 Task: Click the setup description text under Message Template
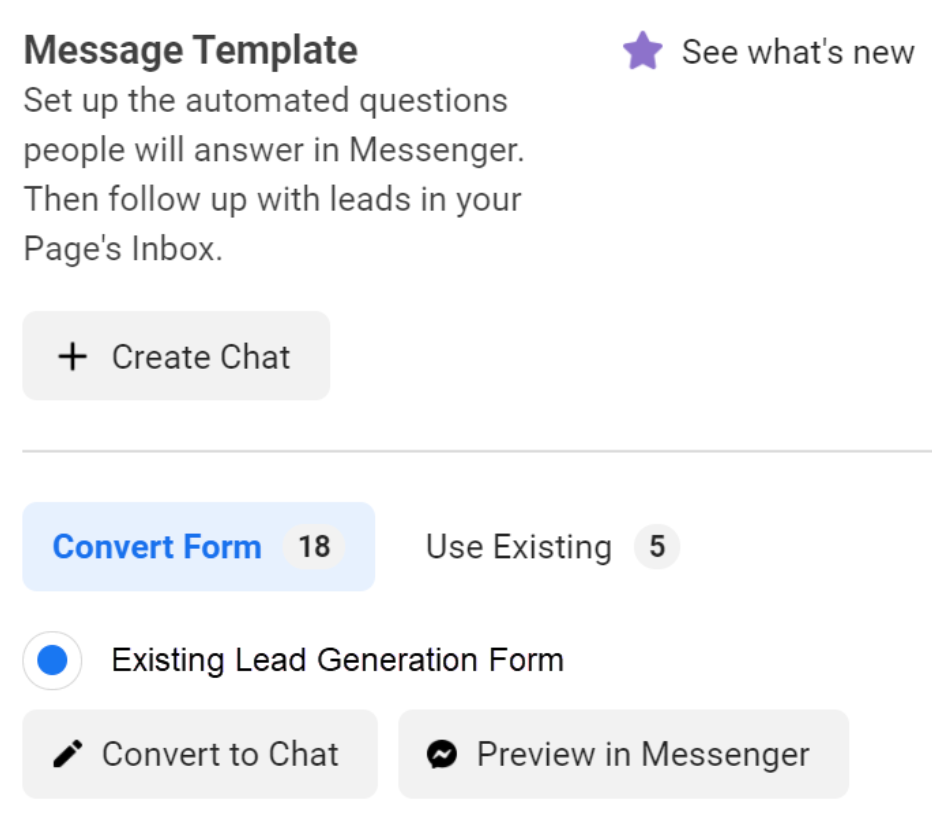(x=270, y=166)
